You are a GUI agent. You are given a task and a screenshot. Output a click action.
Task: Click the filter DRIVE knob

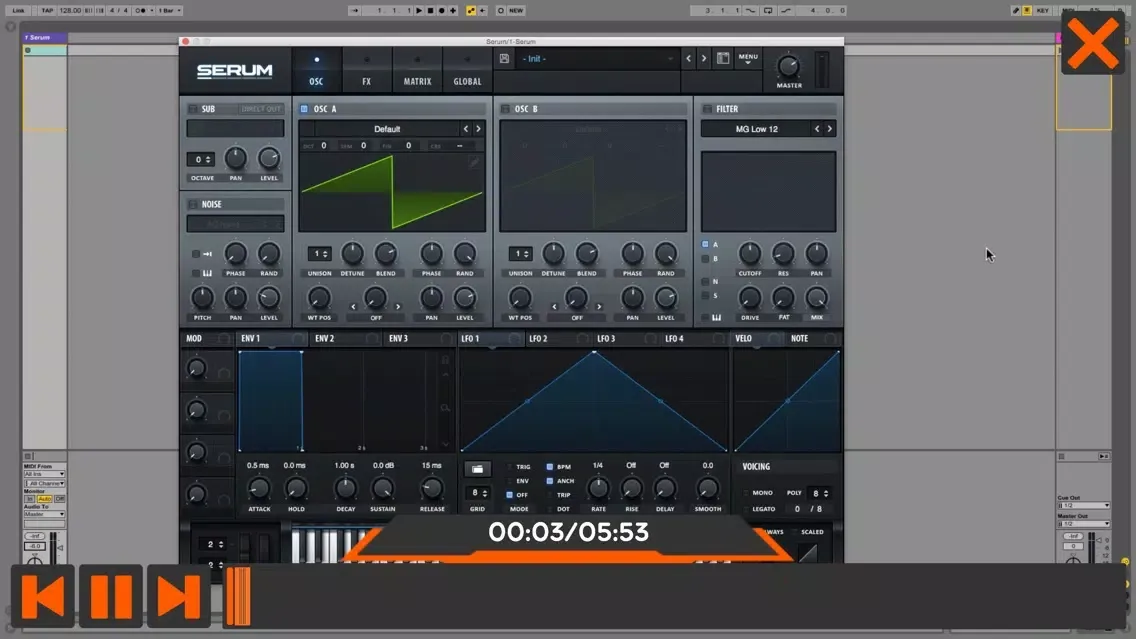click(749, 298)
